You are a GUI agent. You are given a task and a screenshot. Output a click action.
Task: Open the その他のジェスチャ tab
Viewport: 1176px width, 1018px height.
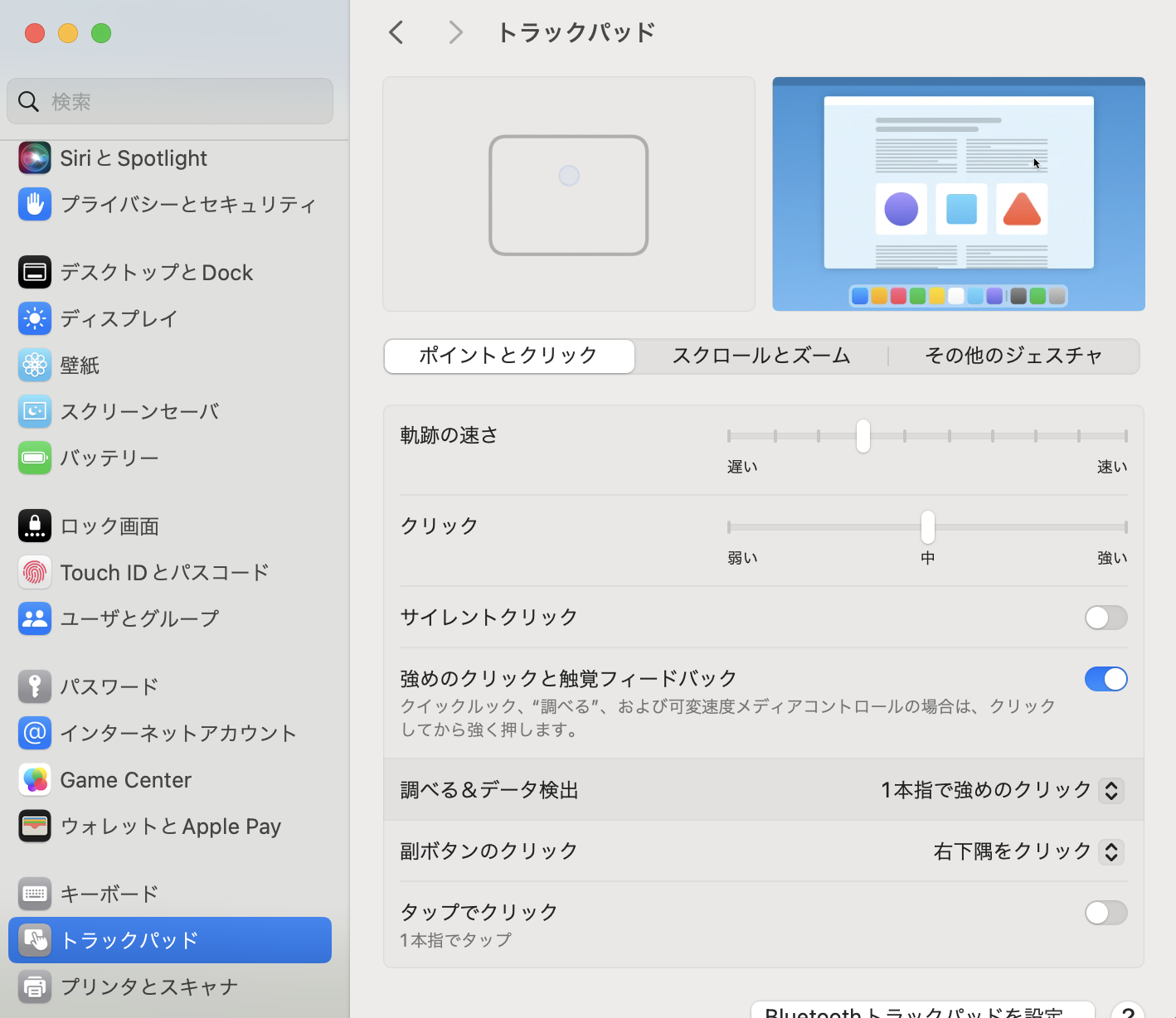coord(1013,356)
